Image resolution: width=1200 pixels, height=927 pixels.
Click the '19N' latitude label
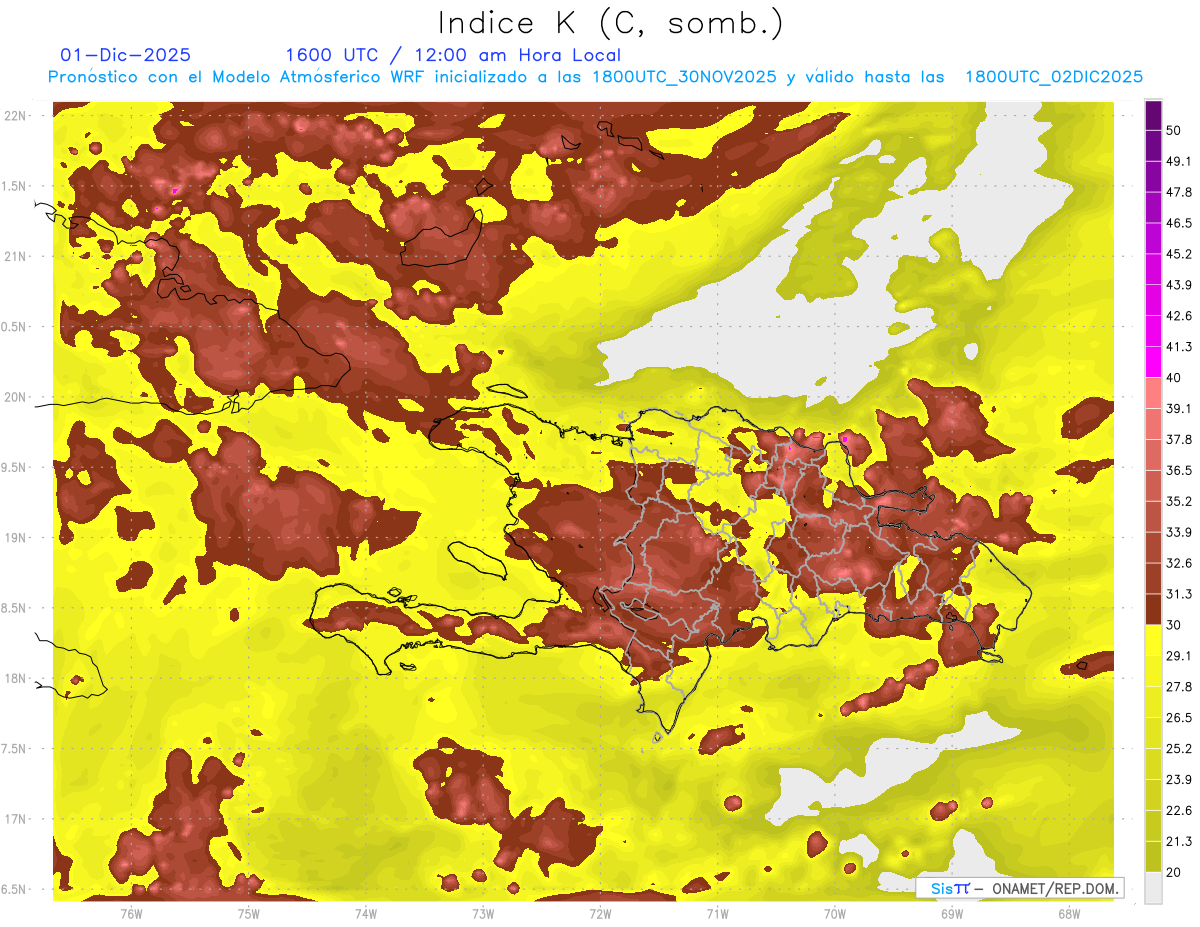[x=15, y=537]
